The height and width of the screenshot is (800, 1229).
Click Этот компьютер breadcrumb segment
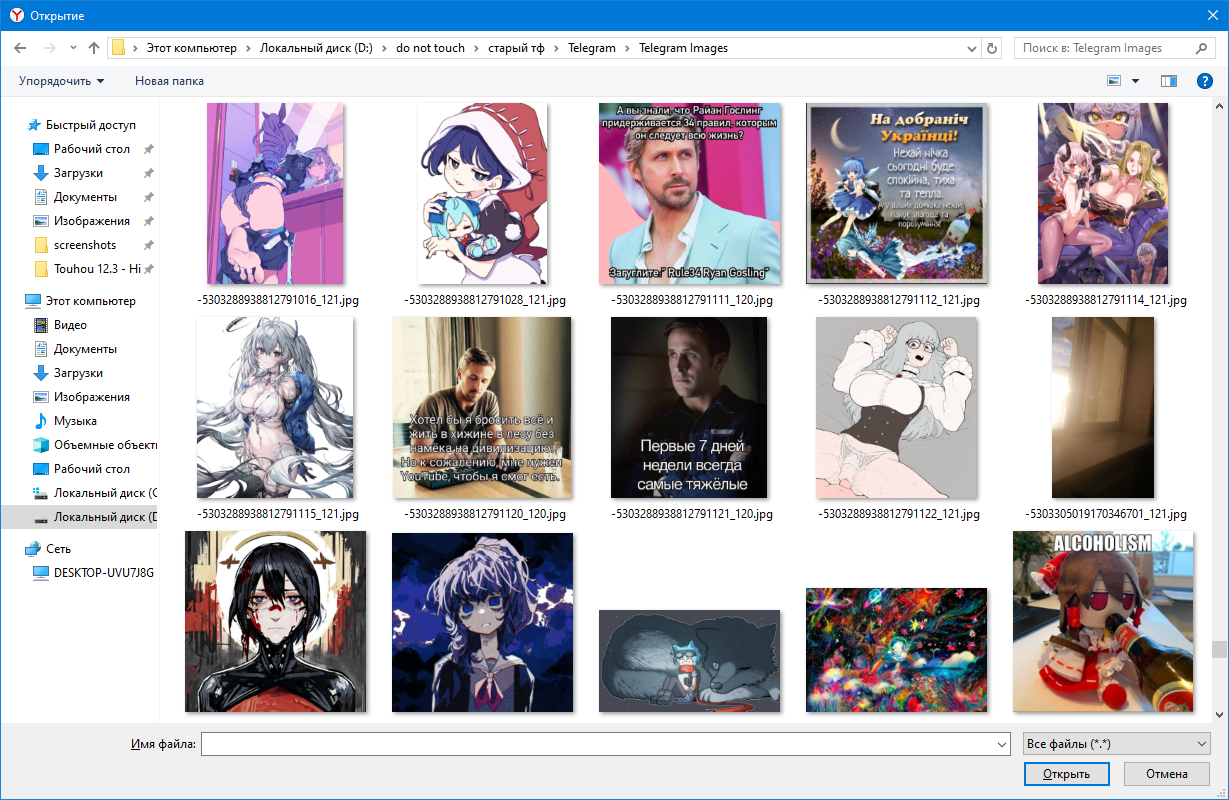pyautogui.click(x=191, y=48)
